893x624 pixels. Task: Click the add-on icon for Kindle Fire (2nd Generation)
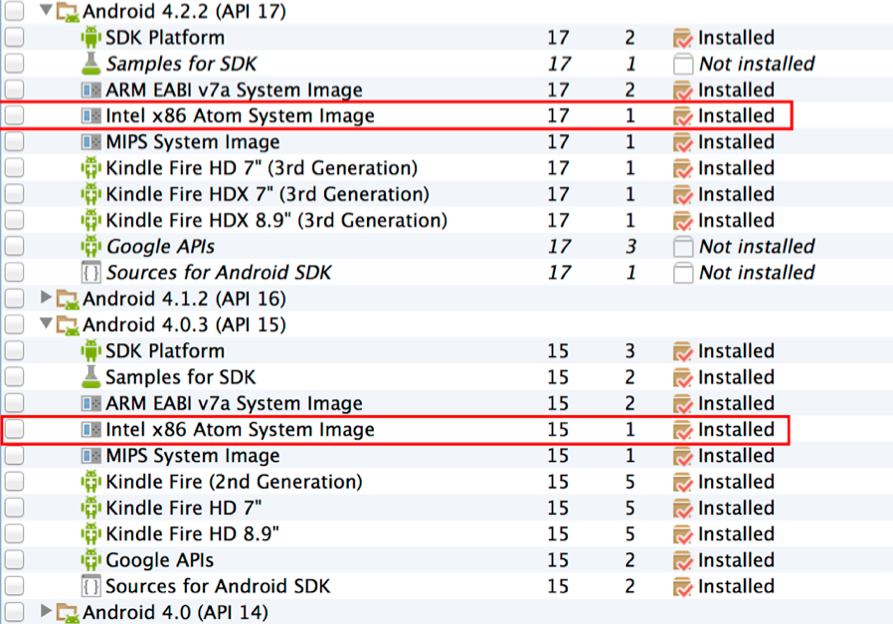(91, 482)
